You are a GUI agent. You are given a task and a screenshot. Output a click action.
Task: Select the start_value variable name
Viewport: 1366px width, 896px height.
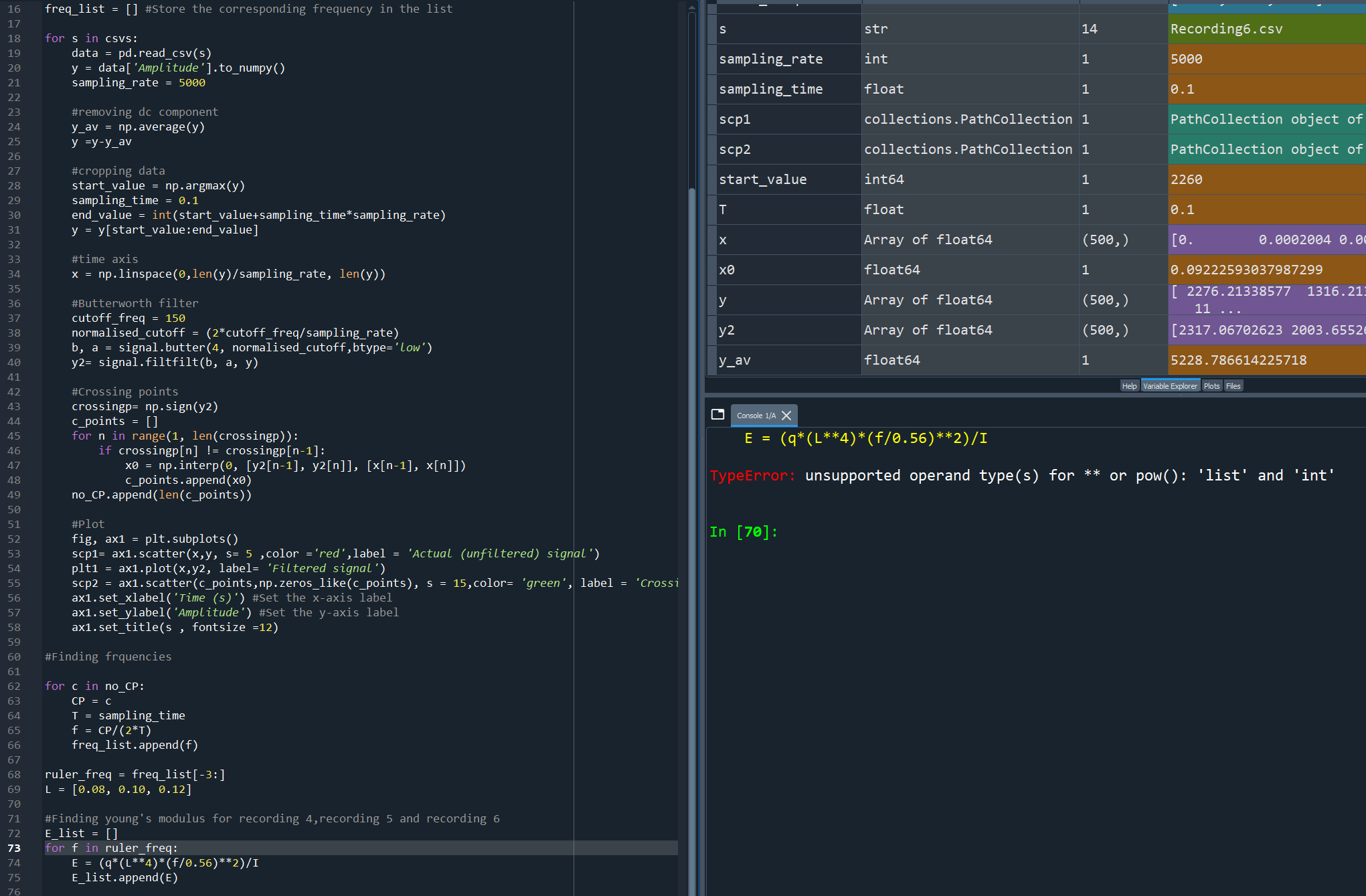pos(762,179)
